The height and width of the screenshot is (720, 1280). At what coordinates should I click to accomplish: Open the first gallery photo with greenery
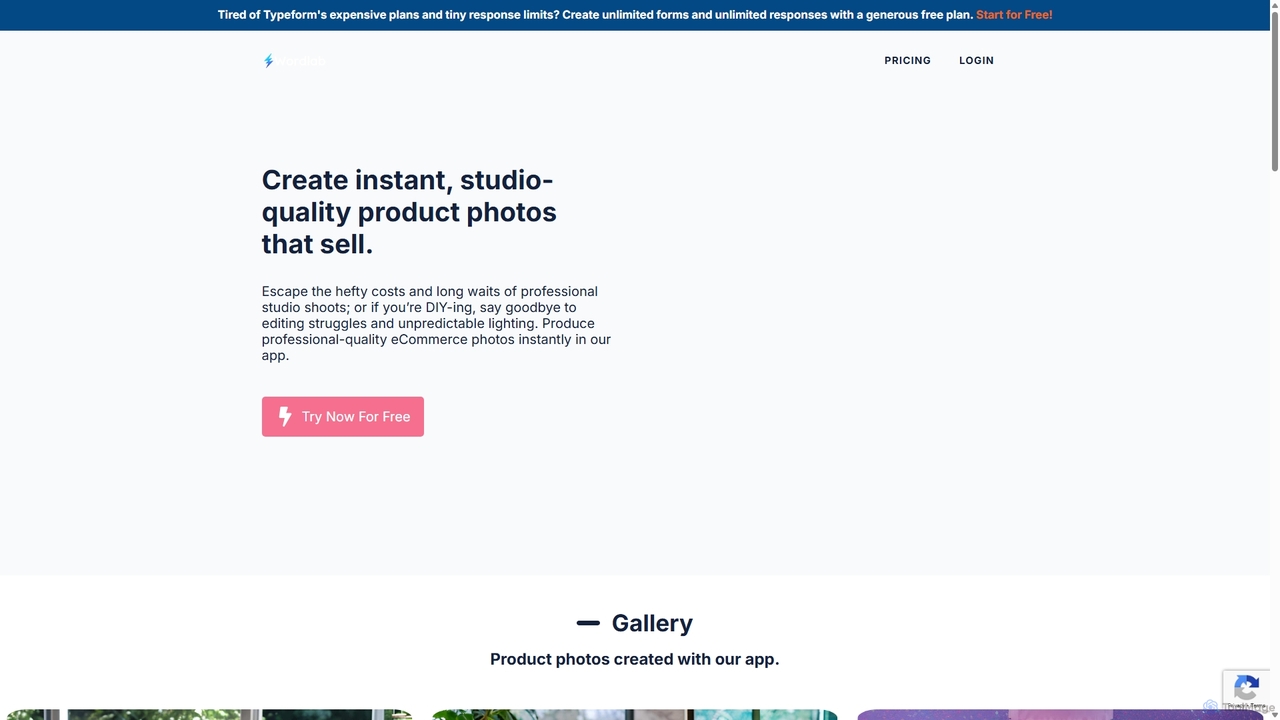point(206,714)
